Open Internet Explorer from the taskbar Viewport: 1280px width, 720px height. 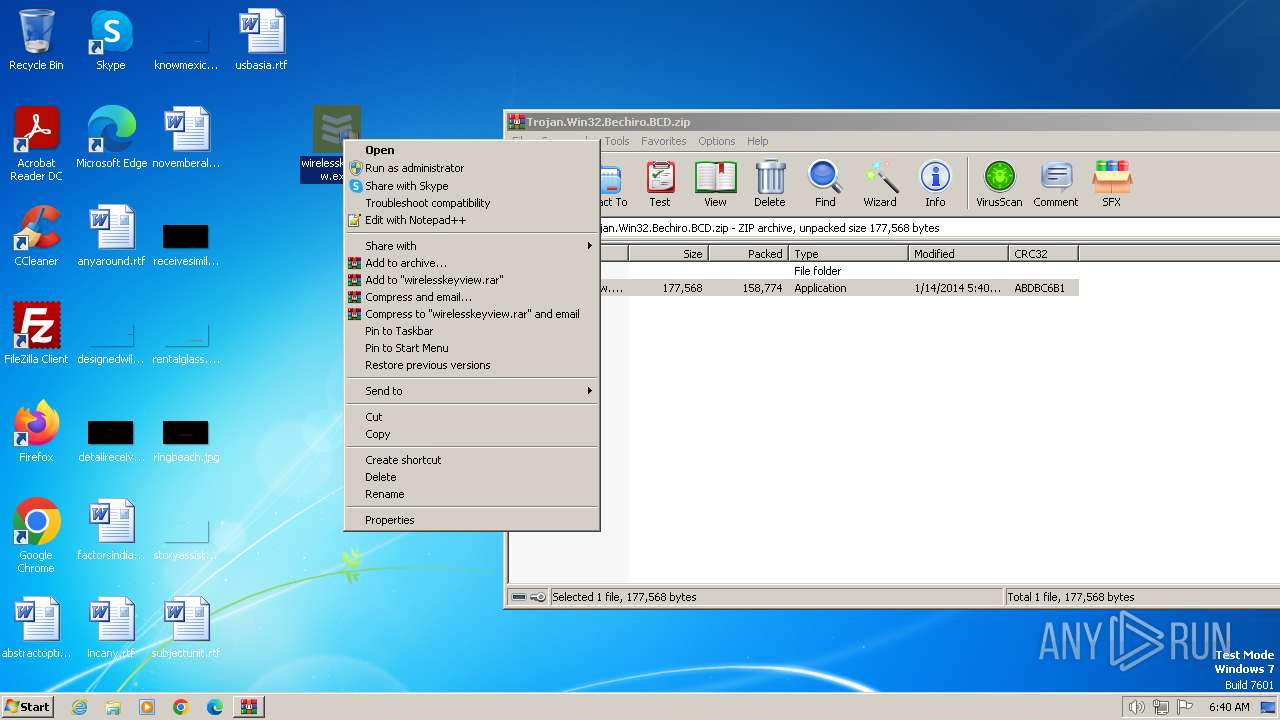pos(79,707)
